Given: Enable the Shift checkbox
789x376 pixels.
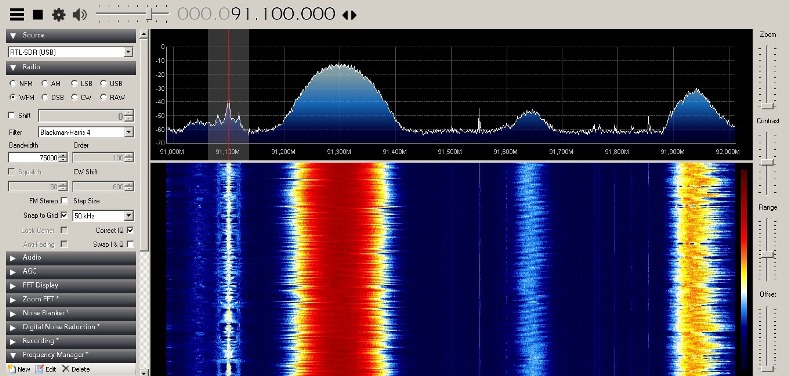Looking at the screenshot, I should pyautogui.click(x=12, y=116).
